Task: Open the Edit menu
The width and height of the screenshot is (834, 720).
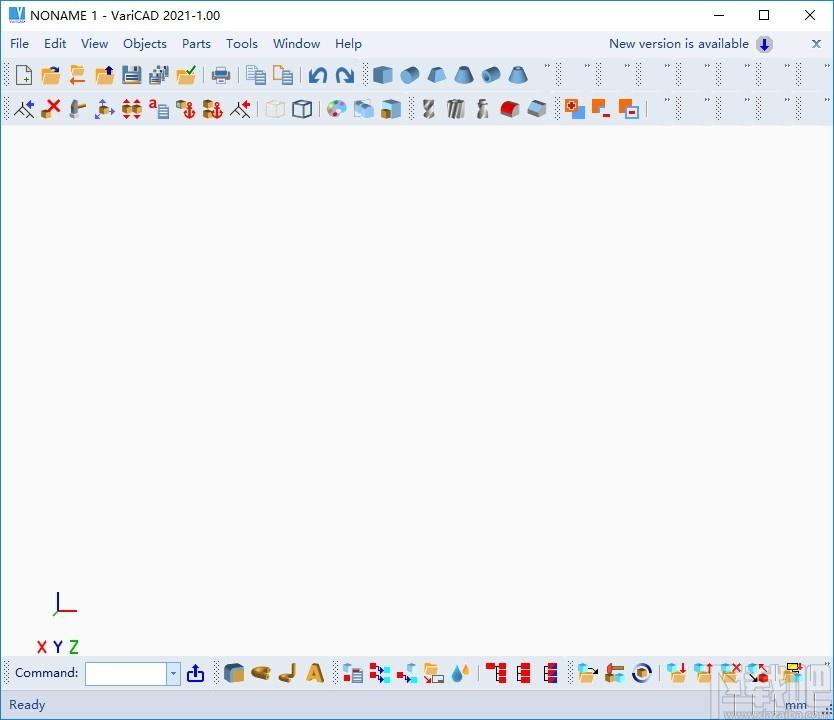Action: pyautogui.click(x=55, y=44)
